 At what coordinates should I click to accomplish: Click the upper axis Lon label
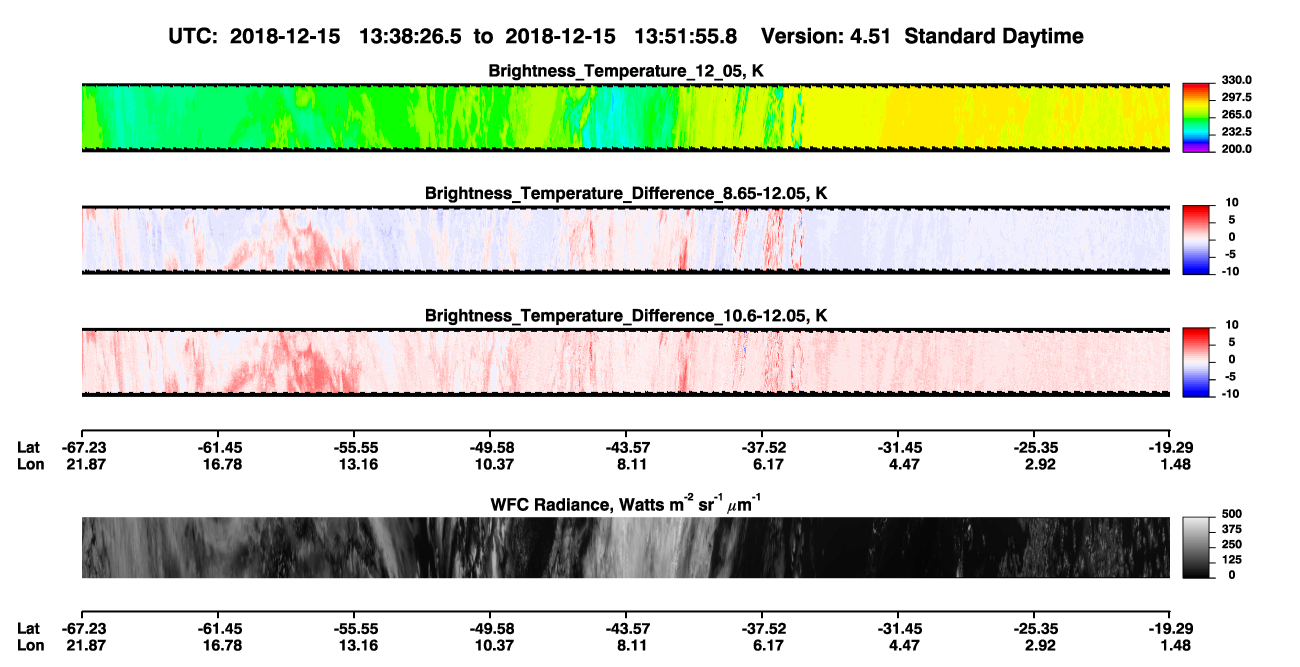click(30, 464)
